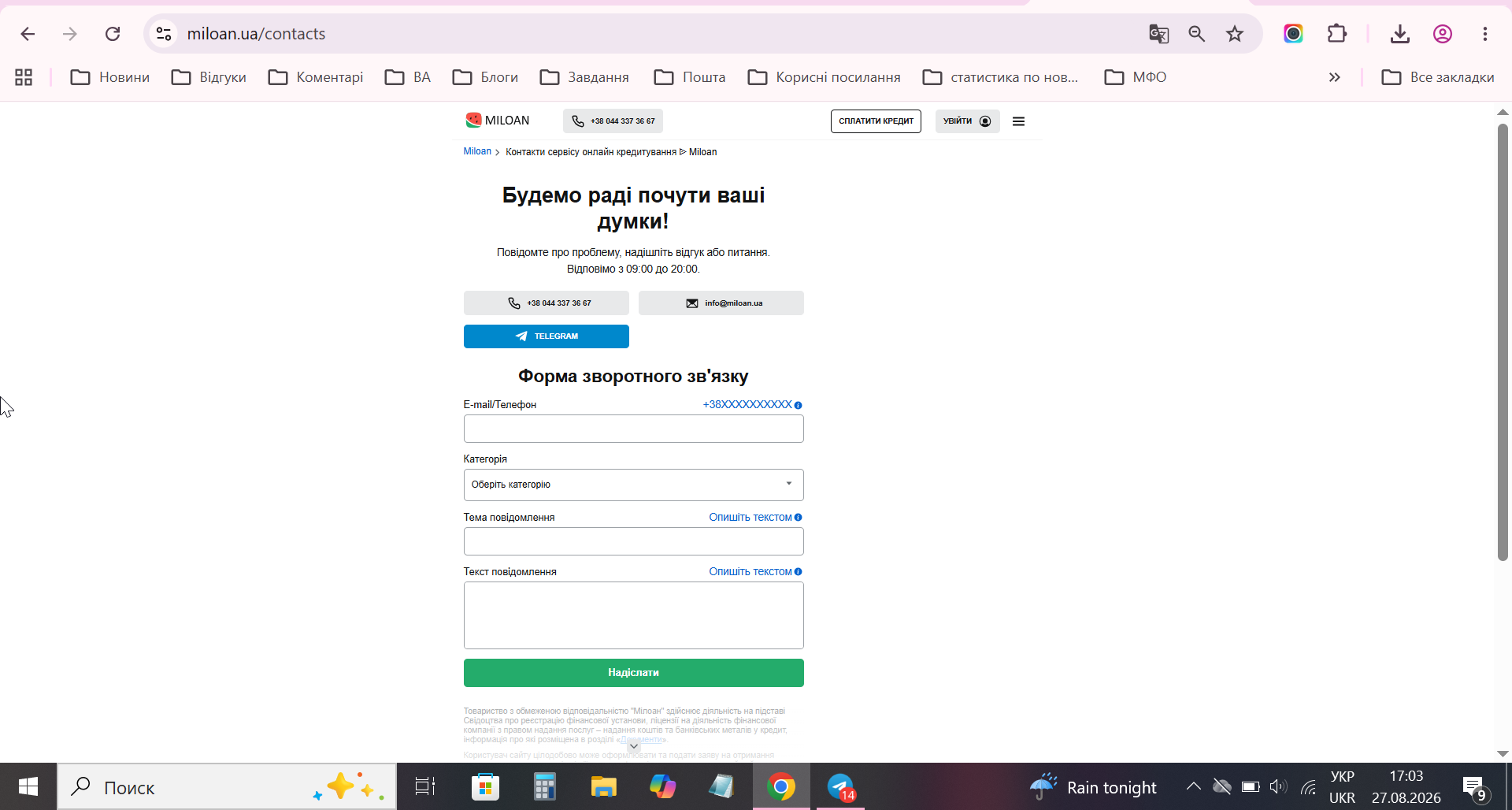
Task: Open the Завдання bookmark folder
Action: click(584, 77)
